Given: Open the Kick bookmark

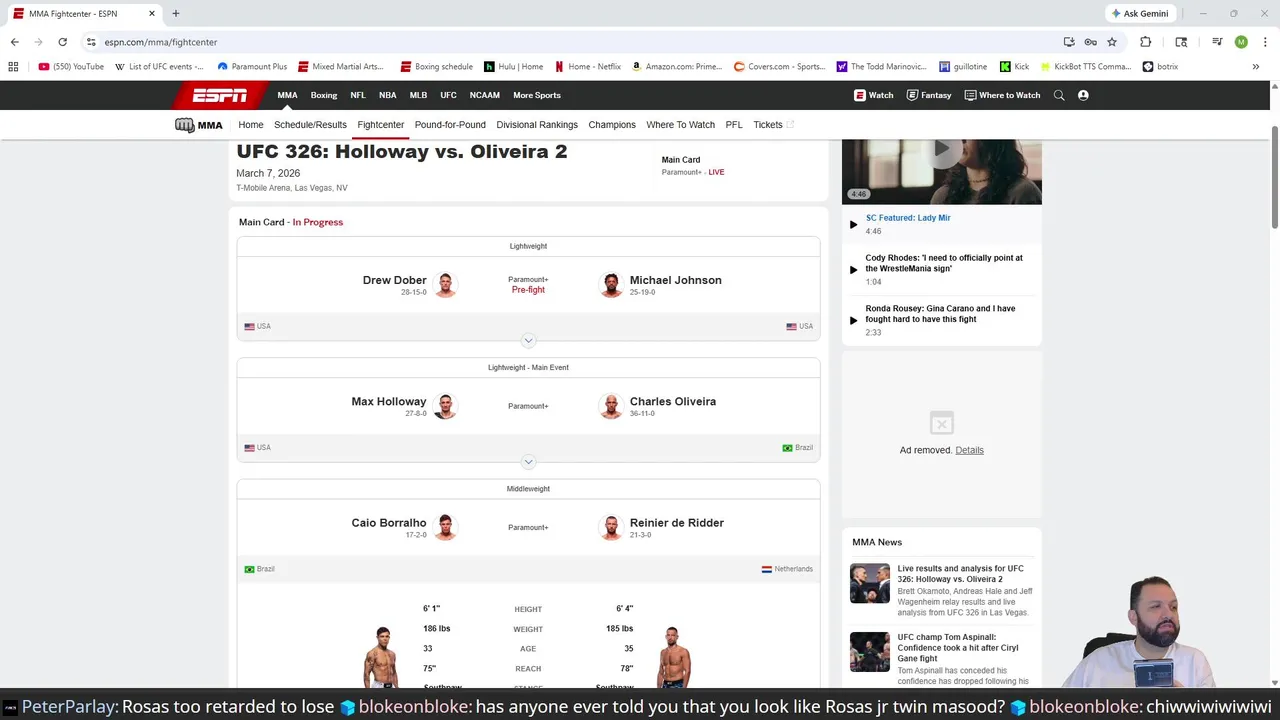Looking at the screenshot, I should point(1014,67).
